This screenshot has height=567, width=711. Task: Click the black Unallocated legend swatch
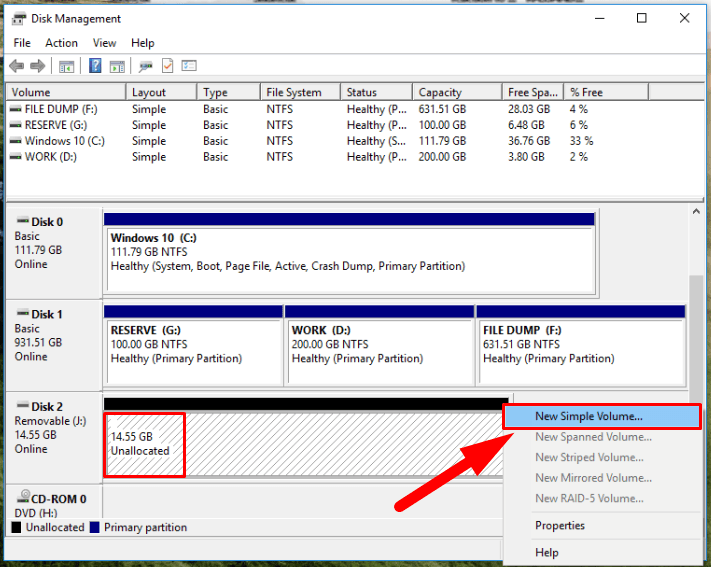tap(16, 528)
